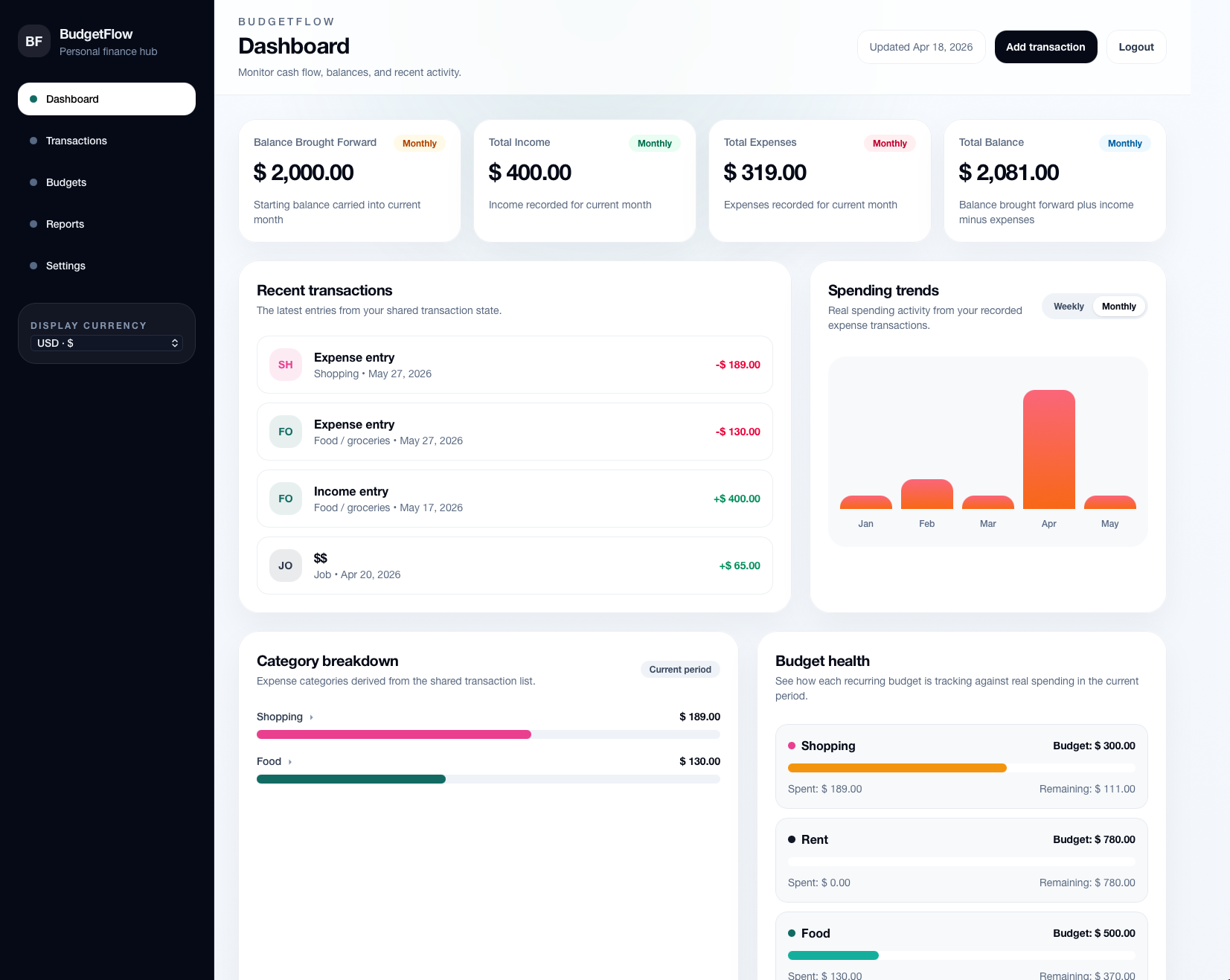1230x980 pixels.
Task: Click the Feb bar in spending chart
Action: (927, 494)
